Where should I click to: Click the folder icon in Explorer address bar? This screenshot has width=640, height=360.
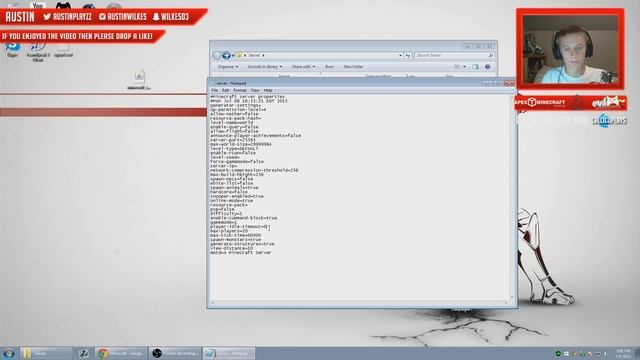tap(239, 55)
